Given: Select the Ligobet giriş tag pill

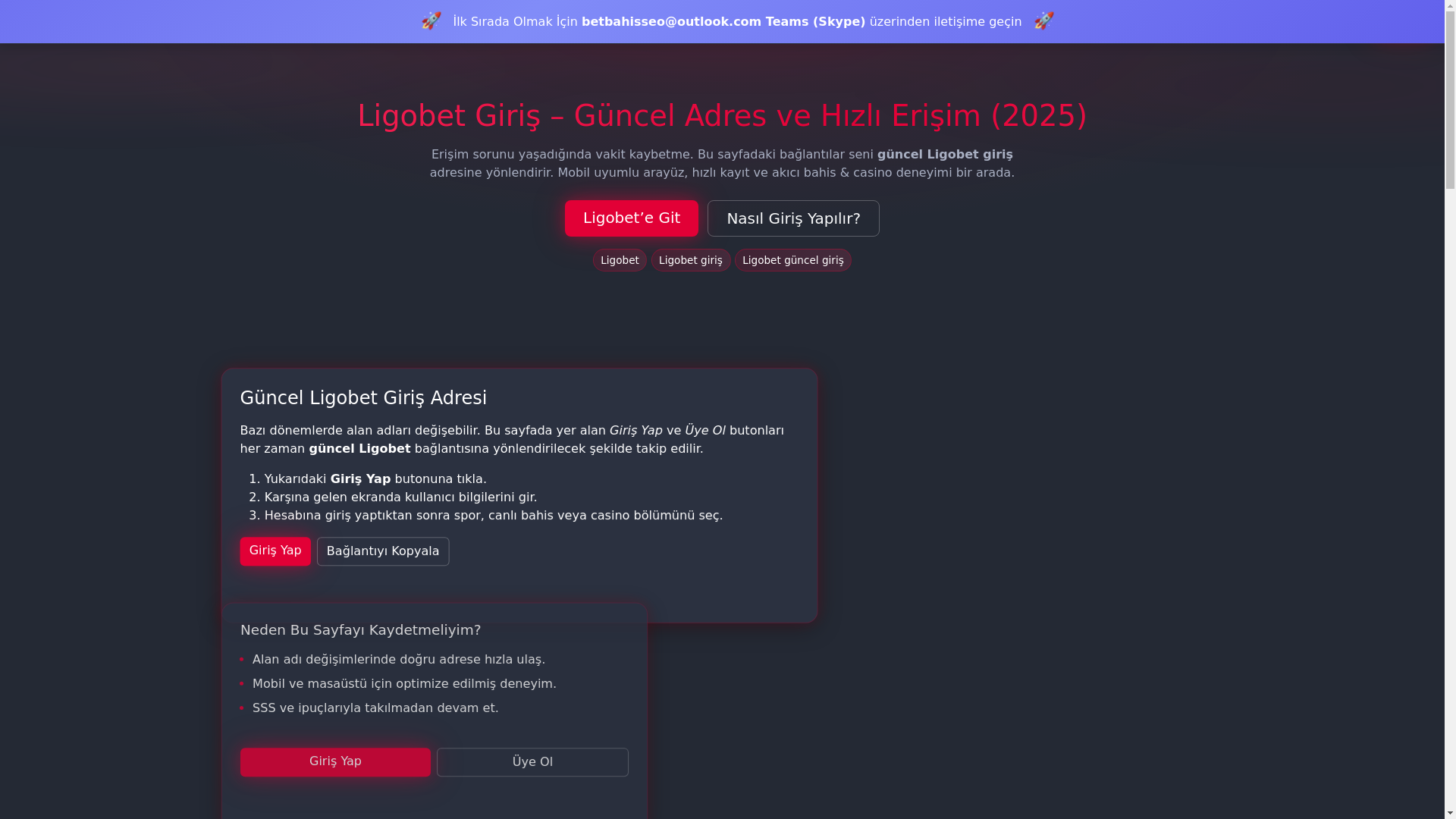Looking at the screenshot, I should pos(690,260).
